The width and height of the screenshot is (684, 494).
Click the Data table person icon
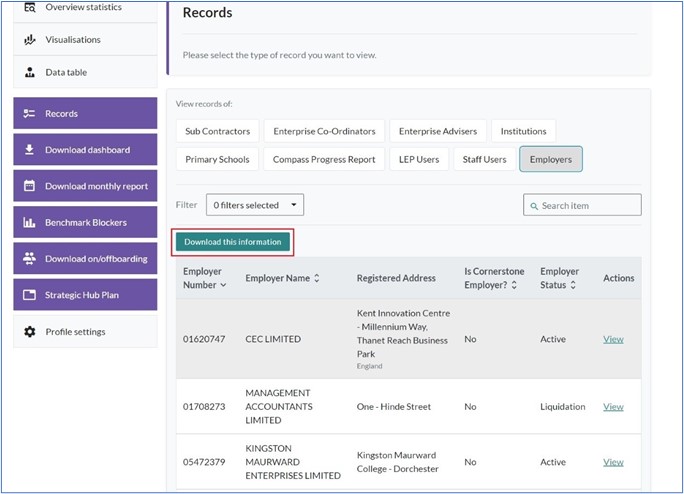[30, 72]
